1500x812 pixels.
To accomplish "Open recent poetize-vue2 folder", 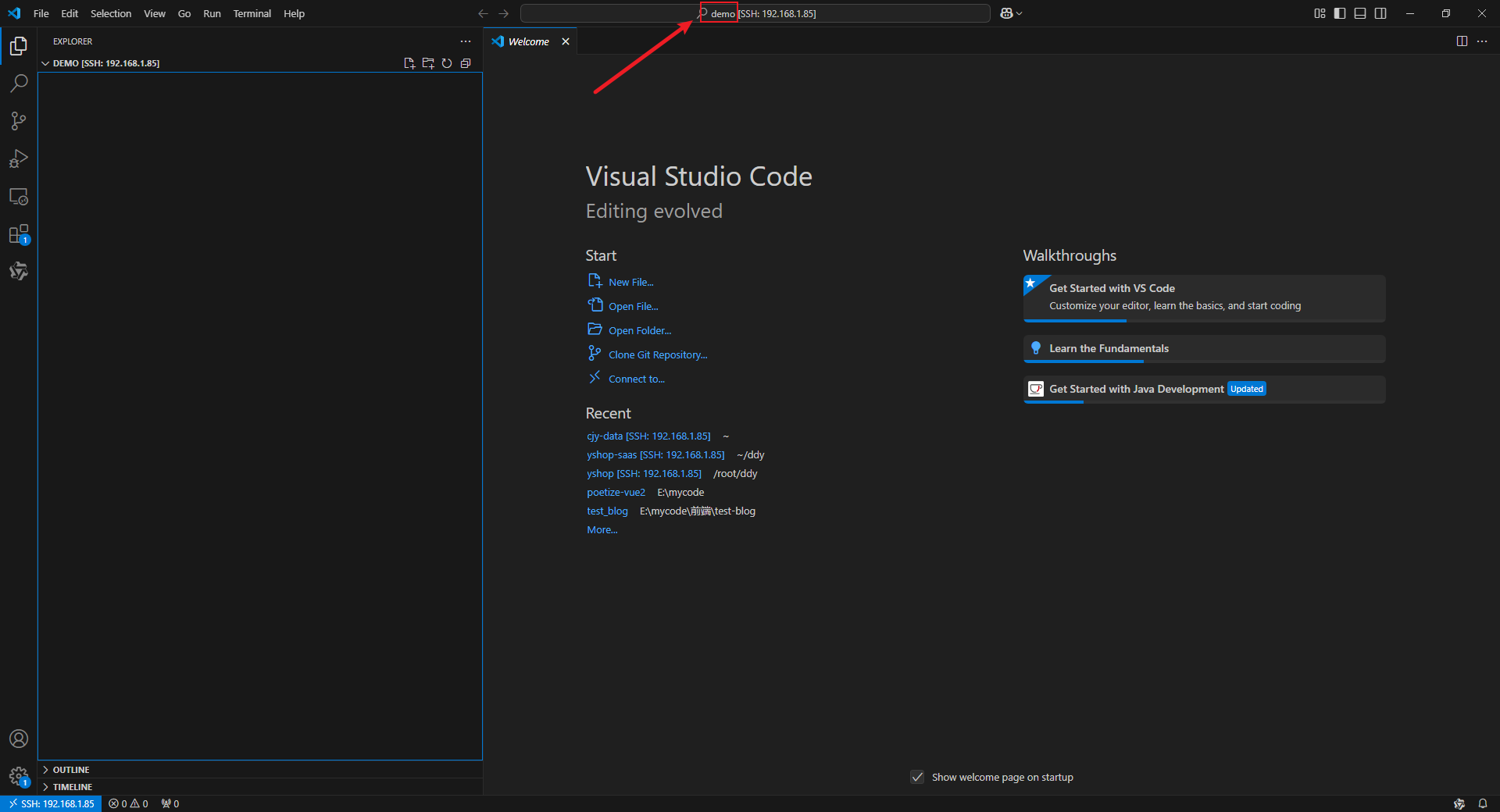I will [x=616, y=492].
